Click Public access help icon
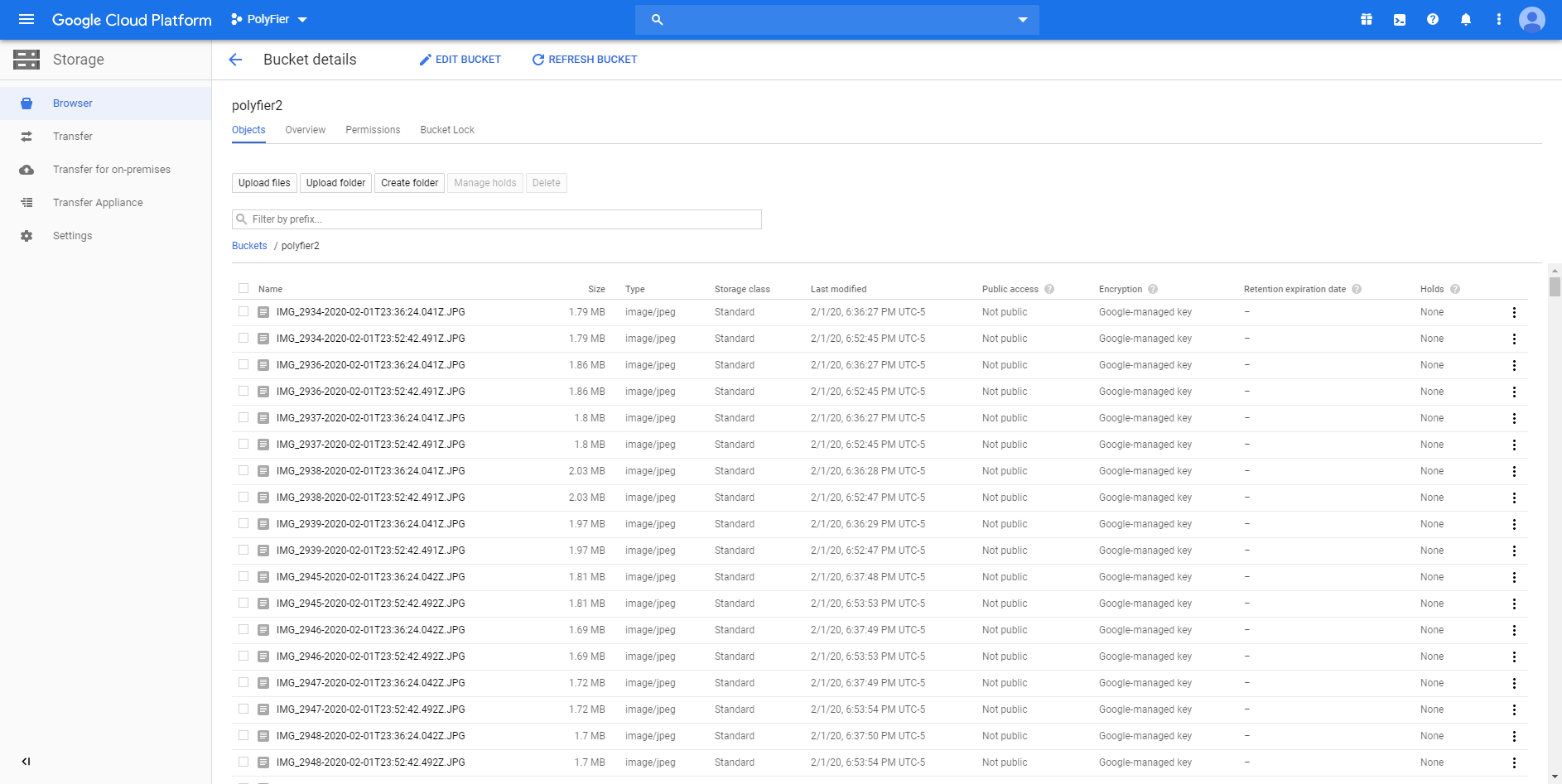This screenshot has height=784, width=1562. pyautogui.click(x=1049, y=289)
